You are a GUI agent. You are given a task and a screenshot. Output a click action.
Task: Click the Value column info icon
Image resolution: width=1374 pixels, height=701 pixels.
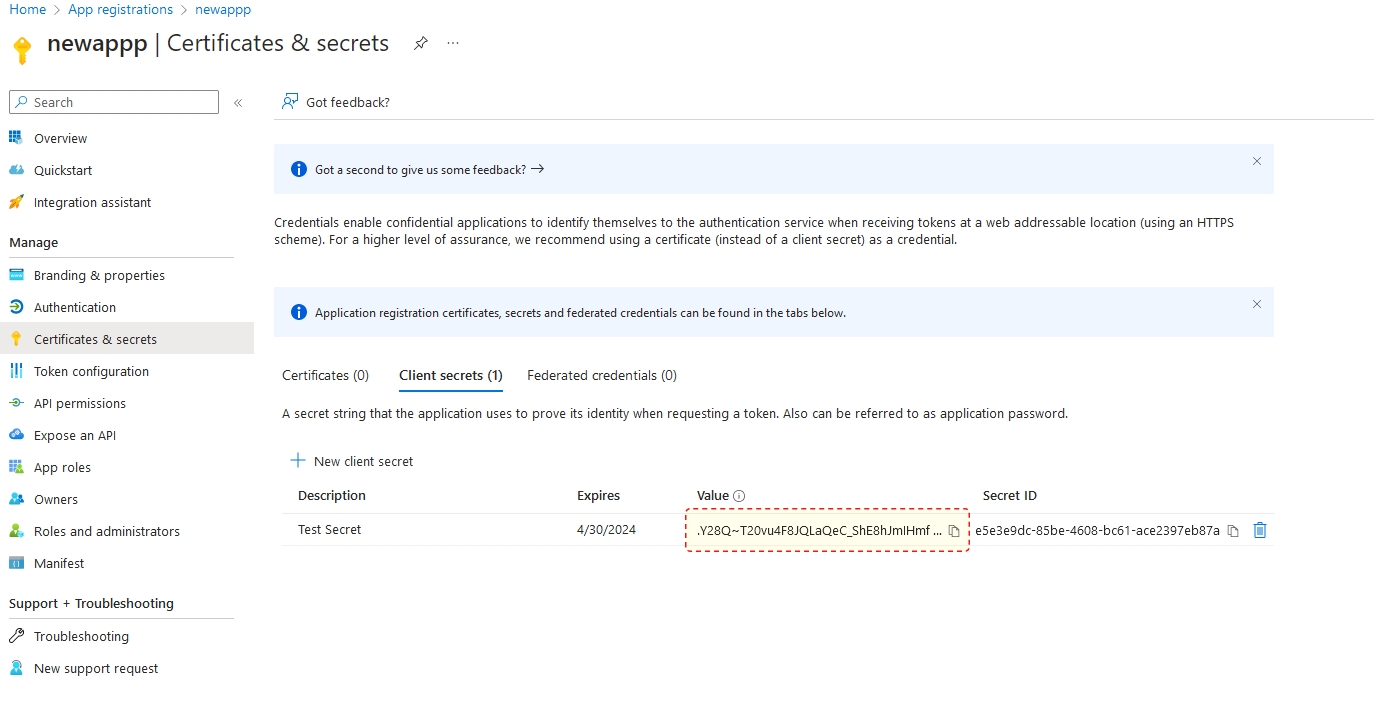click(739, 496)
